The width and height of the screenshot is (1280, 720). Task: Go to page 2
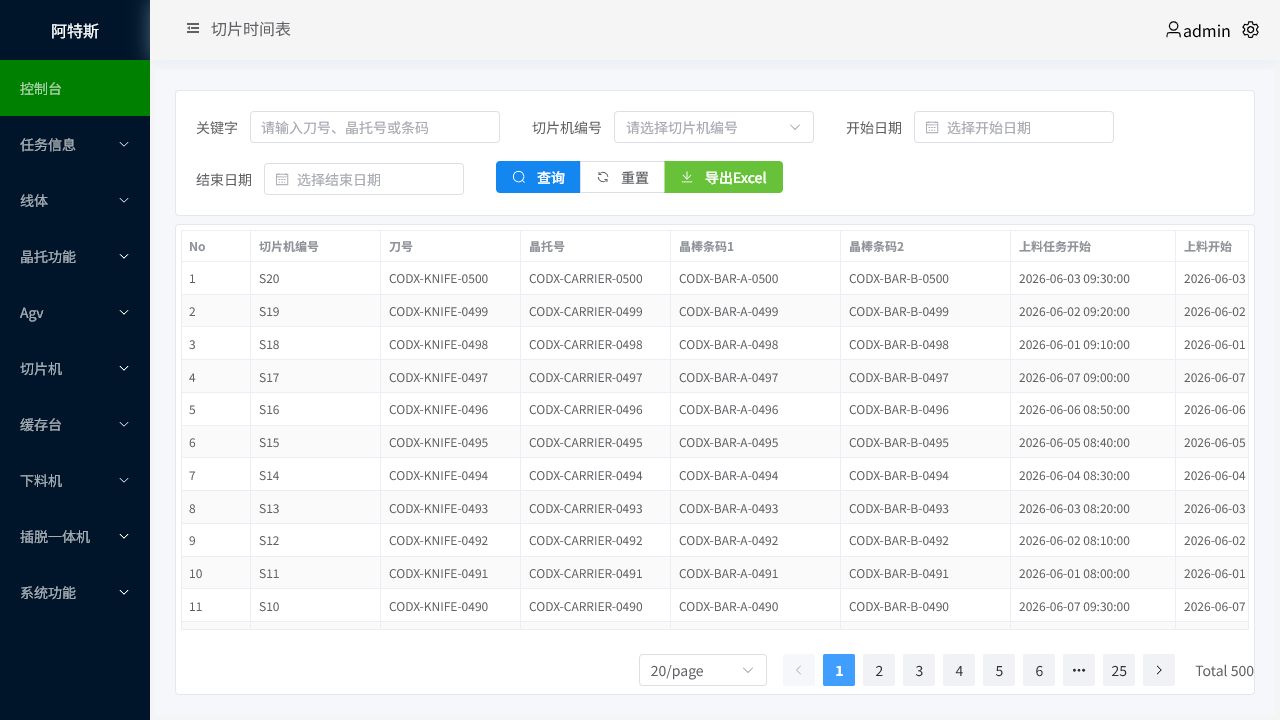click(x=879, y=670)
